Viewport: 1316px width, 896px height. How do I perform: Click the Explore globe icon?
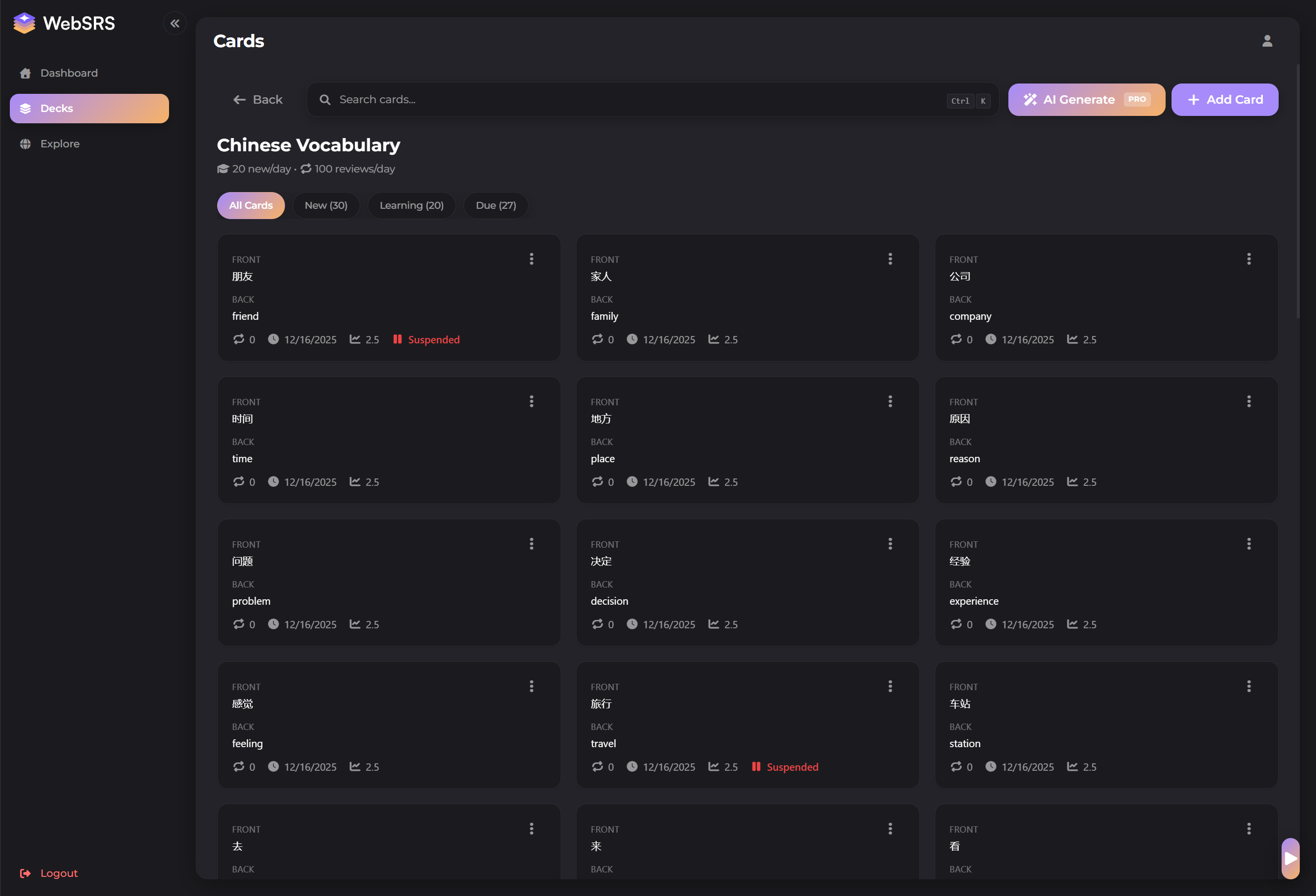coord(26,144)
